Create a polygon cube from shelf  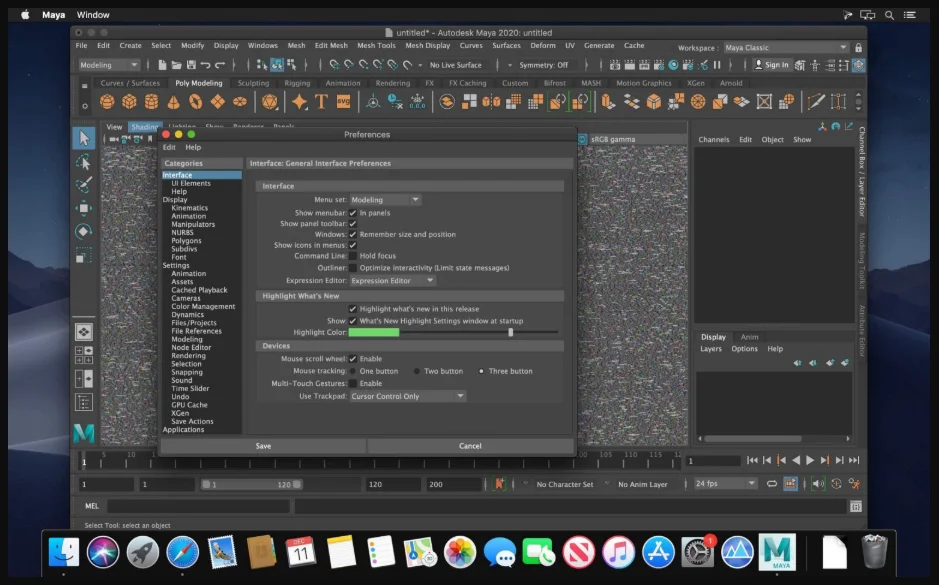pos(129,102)
